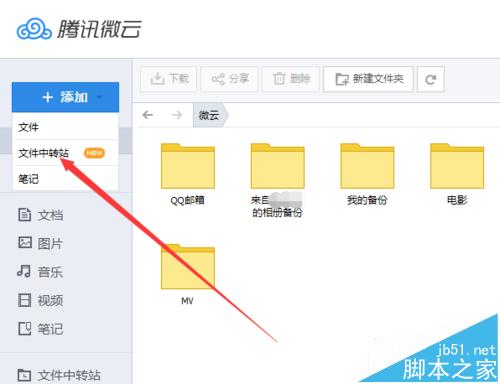This screenshot has height=384, width=500.
Task: Select the 音乐 sidebar label
Action: (50, 272)
